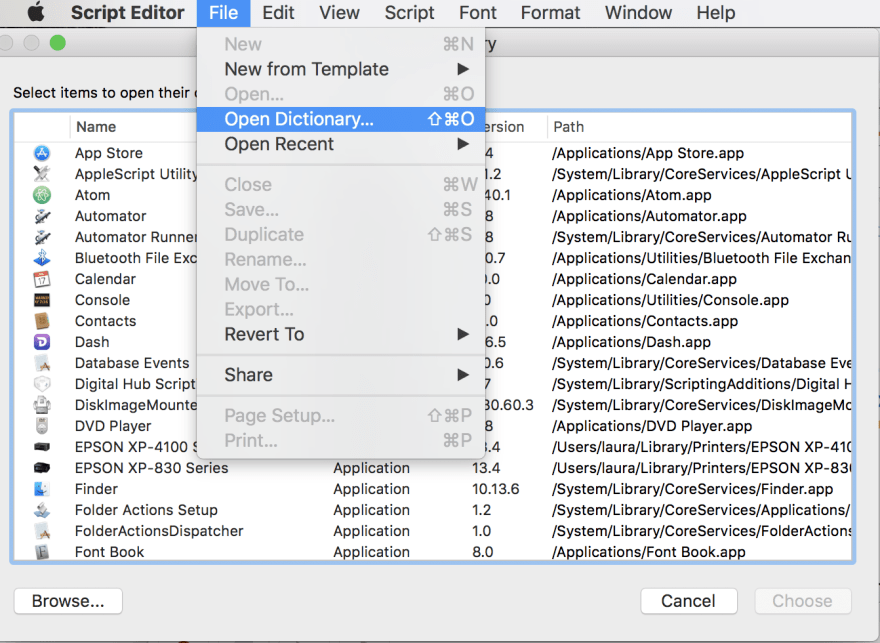Image resolution: width=880 pixels, height=643 pixels.
Task: Select Database Events name in list
Action: tap(132, 363)
